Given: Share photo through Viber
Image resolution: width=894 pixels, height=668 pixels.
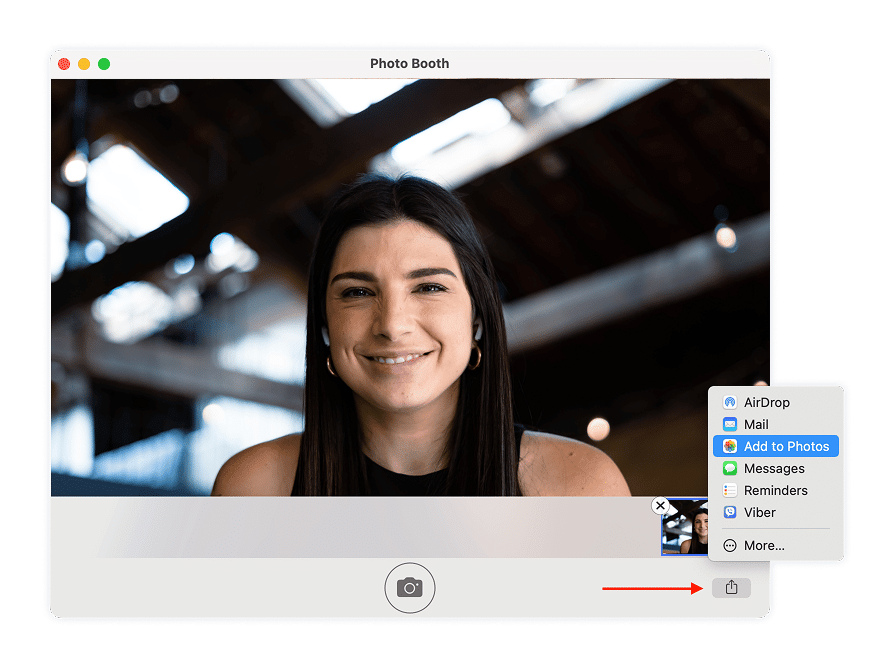Looking at the screenshot, I should tap(775, 512).
